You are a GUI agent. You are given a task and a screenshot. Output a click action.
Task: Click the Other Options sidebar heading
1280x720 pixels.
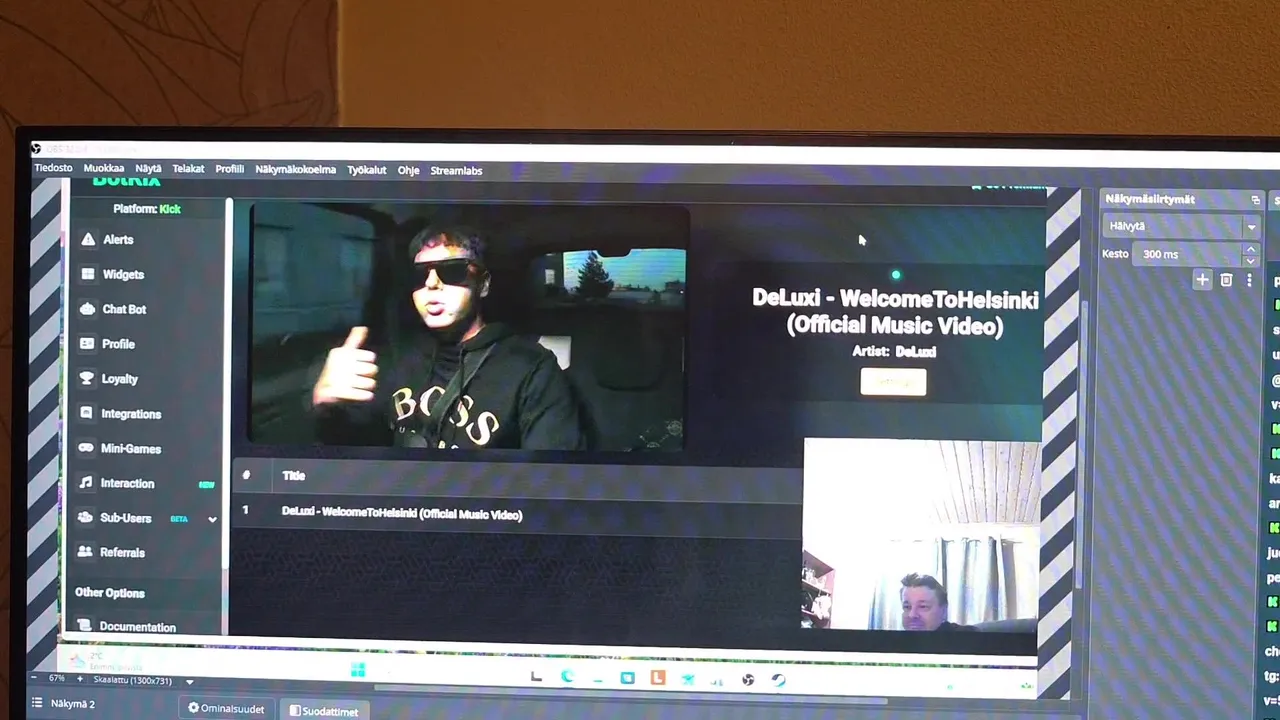tap(110, 593)
